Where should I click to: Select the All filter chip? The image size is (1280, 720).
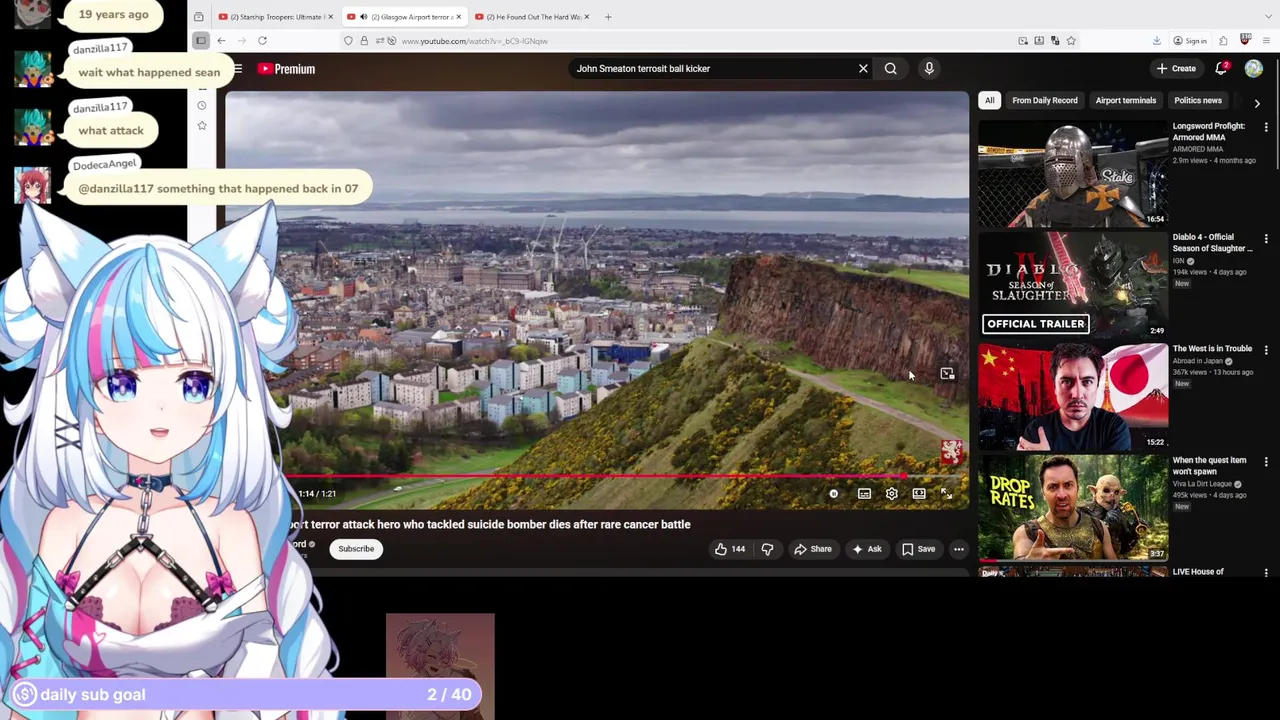[x=989, y=100]
